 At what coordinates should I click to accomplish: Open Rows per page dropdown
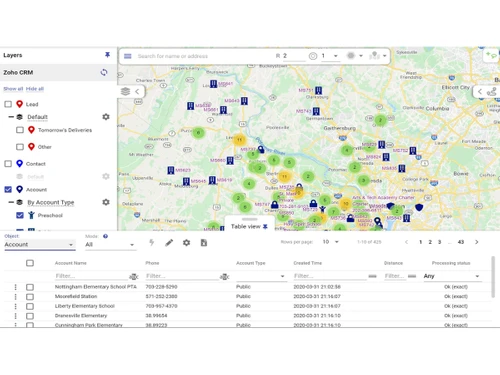(x=330, y=242)
